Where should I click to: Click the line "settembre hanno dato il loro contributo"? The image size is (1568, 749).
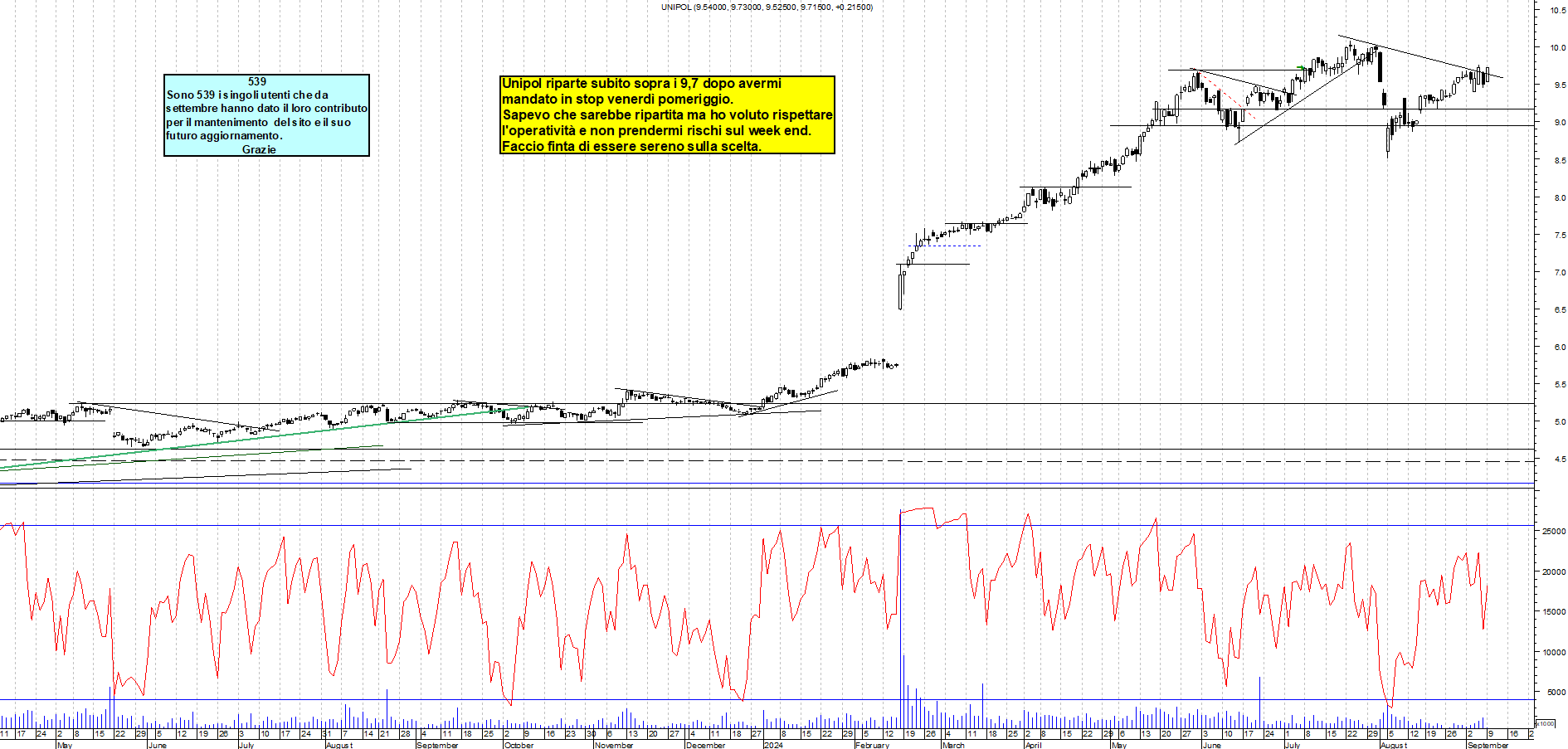tap(266, 108)
